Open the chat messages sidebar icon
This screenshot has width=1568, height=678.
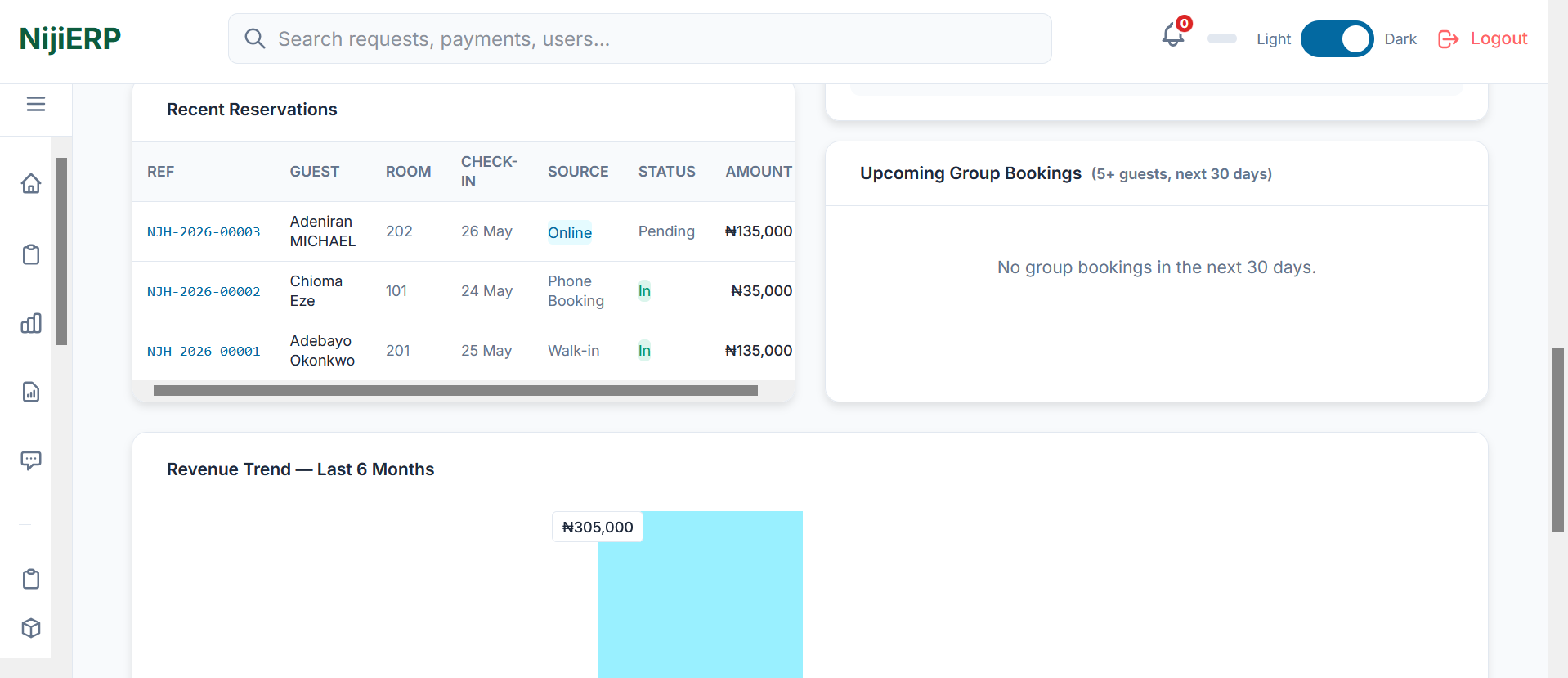pos(31,460)
